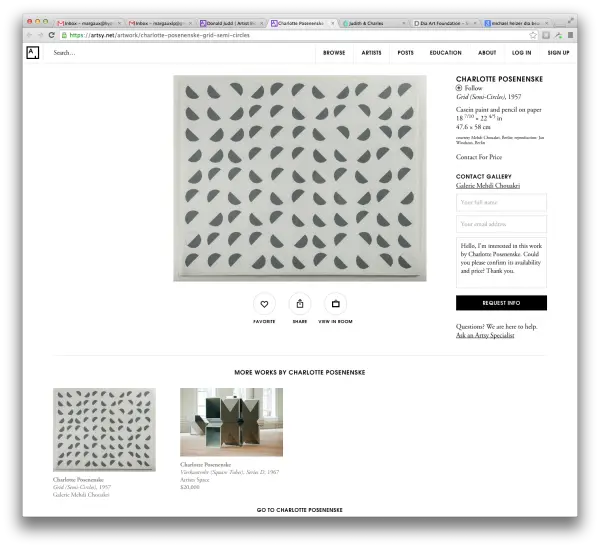Open the Galerie Mehdi Chouakri link
600x548 pixels.
pyautogui.click(x=488, y=186)
